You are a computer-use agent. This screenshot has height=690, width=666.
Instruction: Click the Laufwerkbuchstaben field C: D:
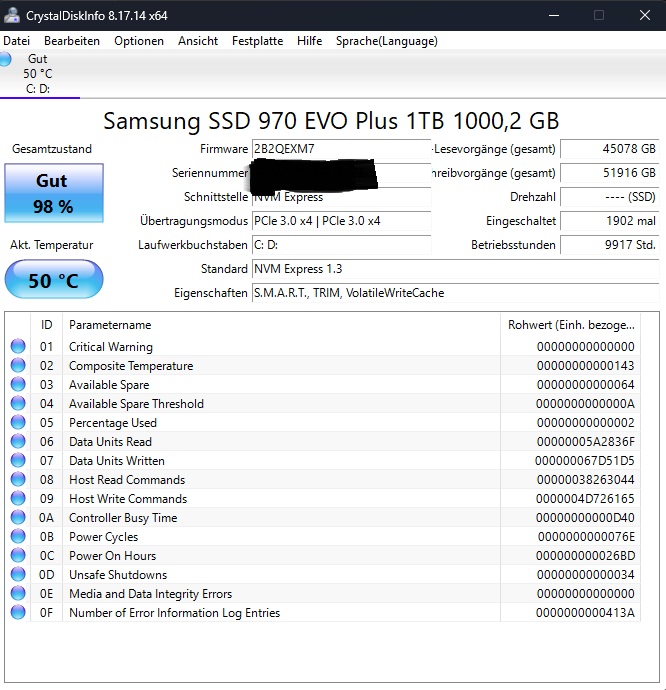click(341, 245)
